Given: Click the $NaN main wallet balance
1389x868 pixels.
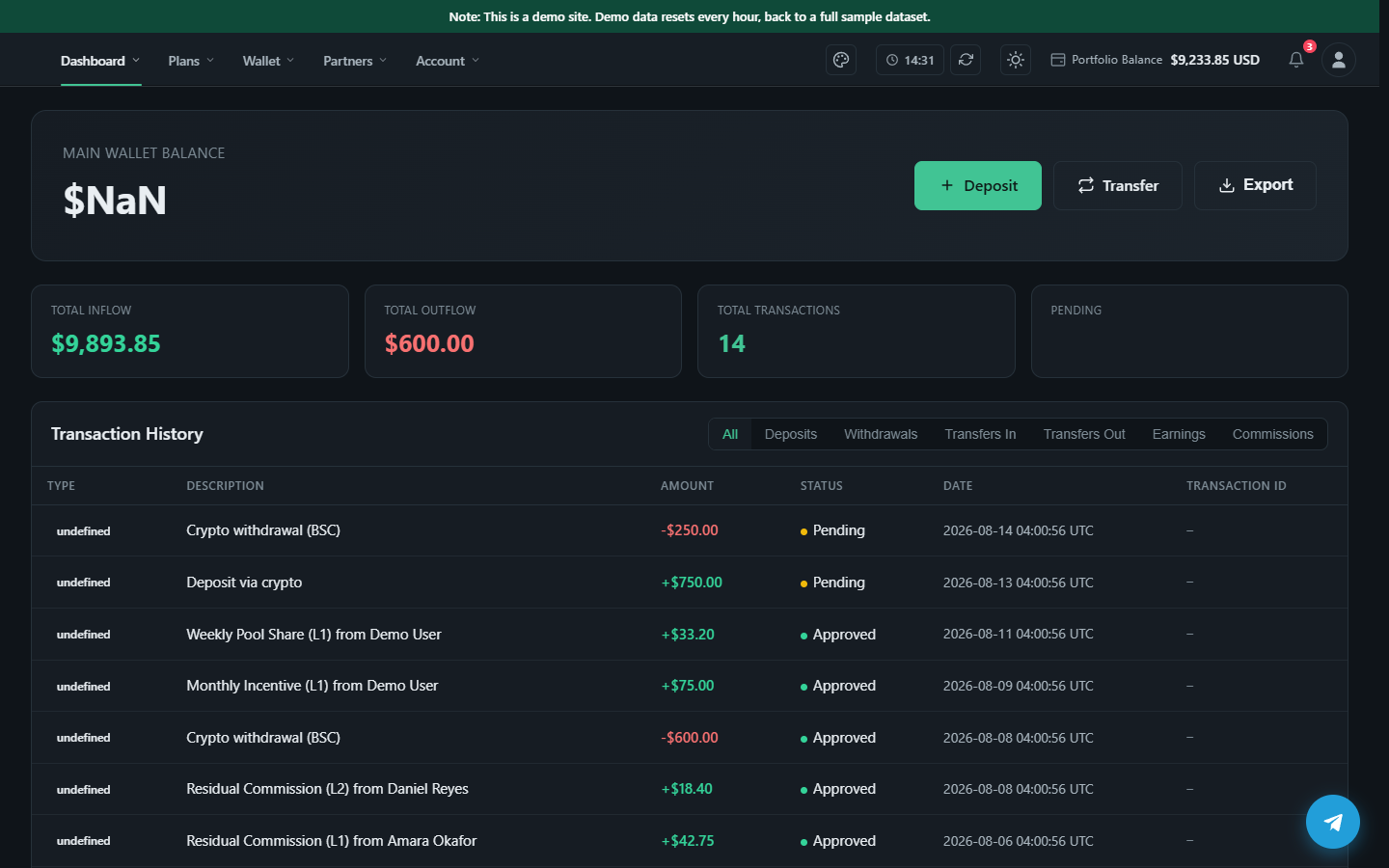Looking at the screenshot, I should [x=115, y=201].
